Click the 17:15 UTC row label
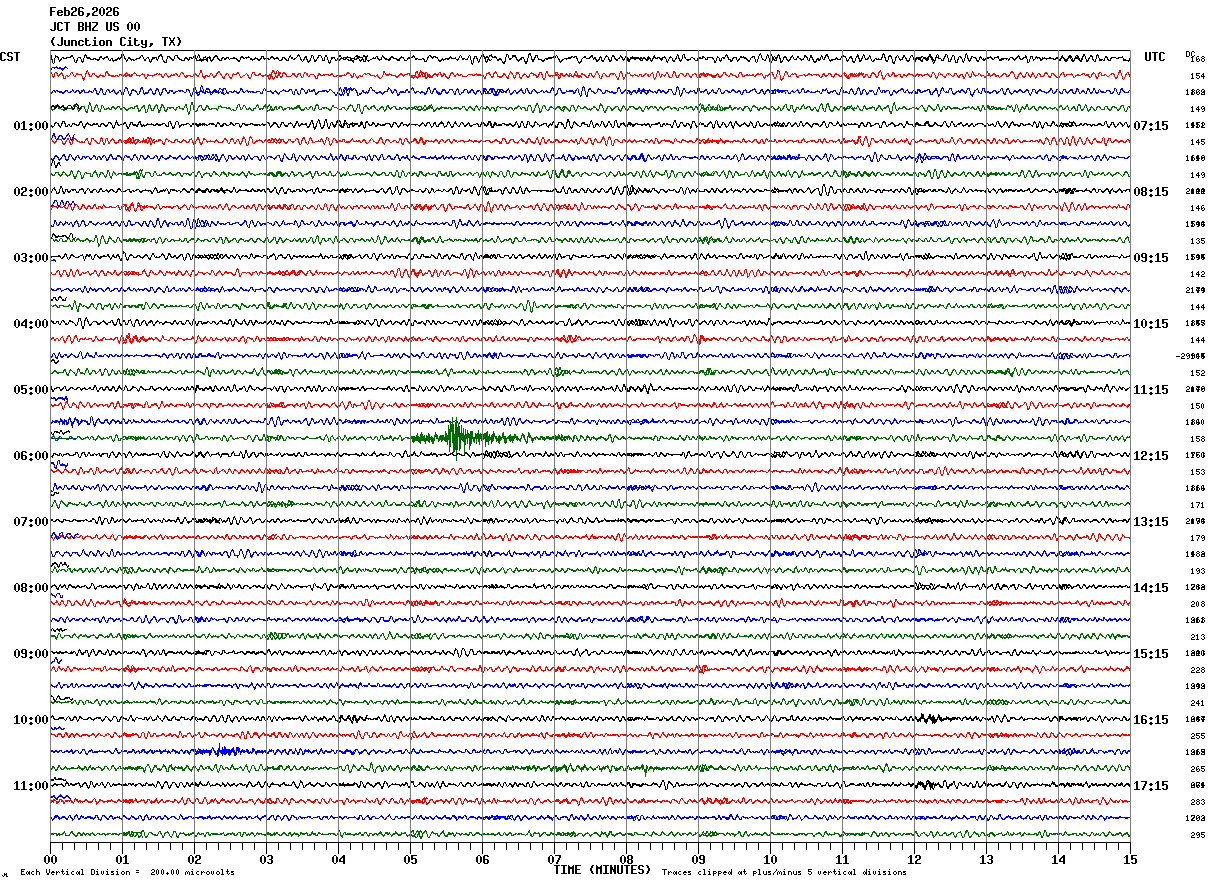The image size is (1210, 886). (1151, 786)
